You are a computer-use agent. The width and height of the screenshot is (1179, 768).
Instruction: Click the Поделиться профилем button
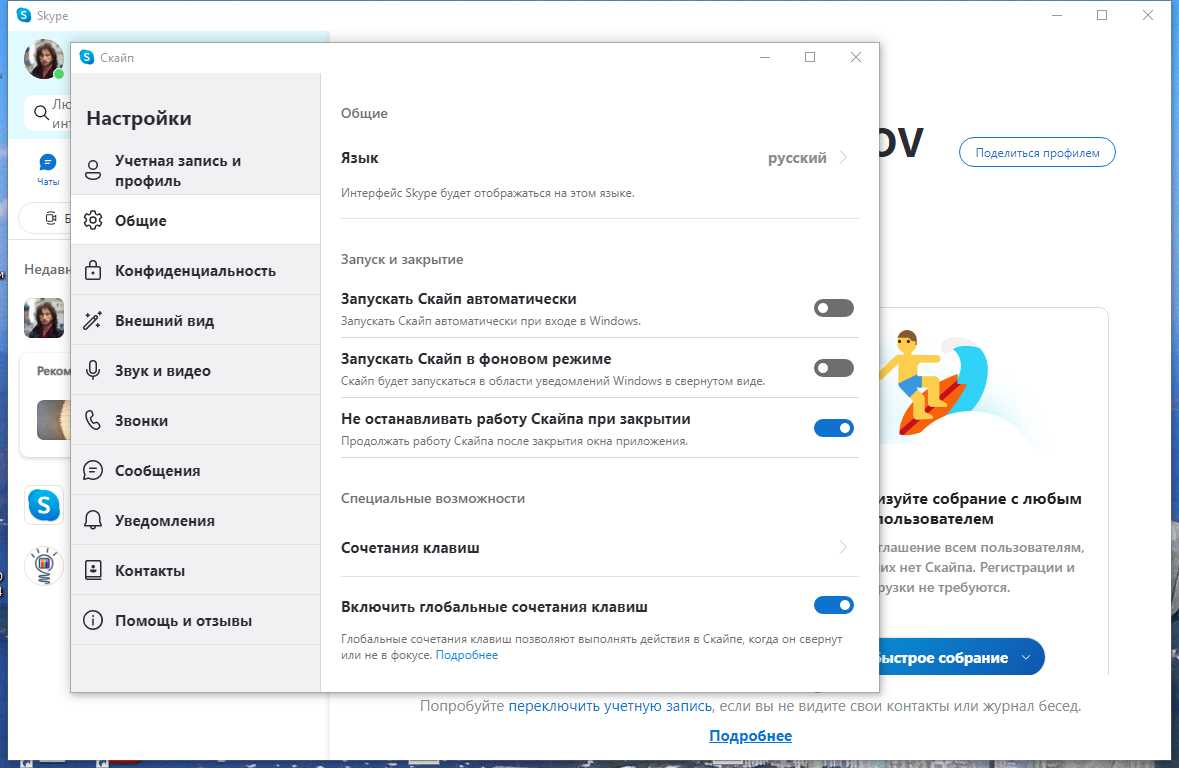click(1037, 153)
